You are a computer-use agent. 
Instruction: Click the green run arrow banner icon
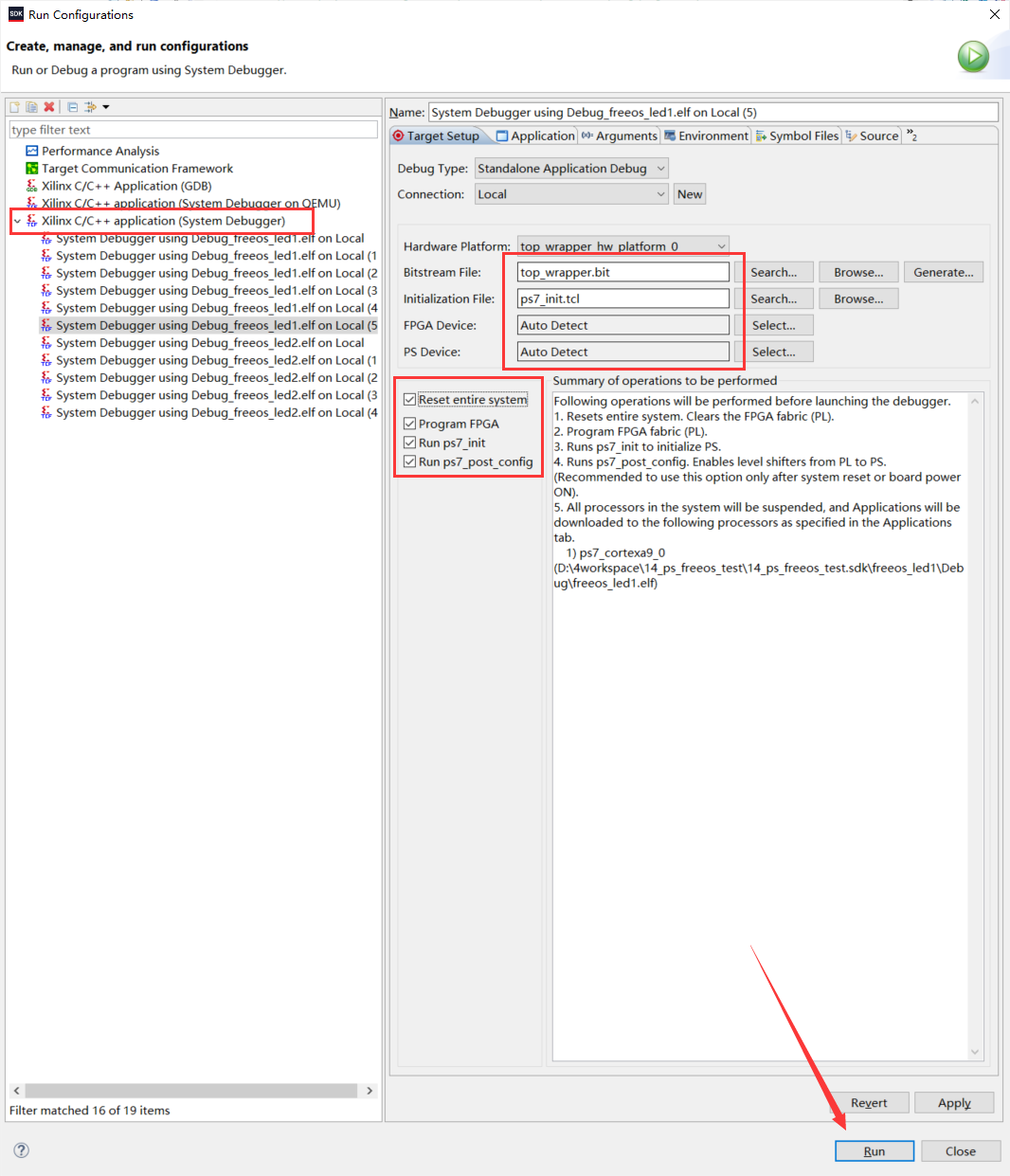point(973,57)
